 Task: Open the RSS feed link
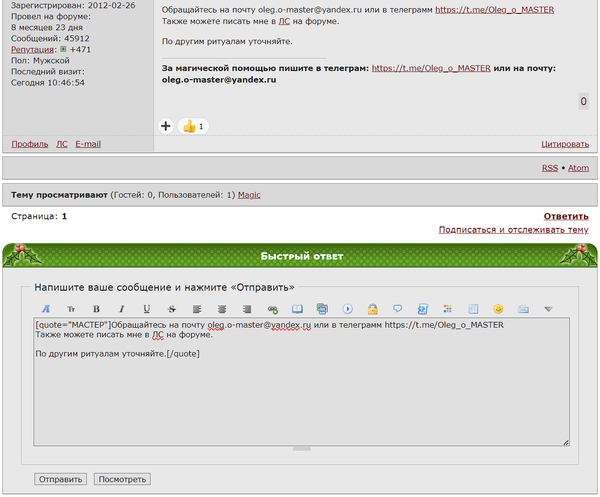click(x=550, y=168)
